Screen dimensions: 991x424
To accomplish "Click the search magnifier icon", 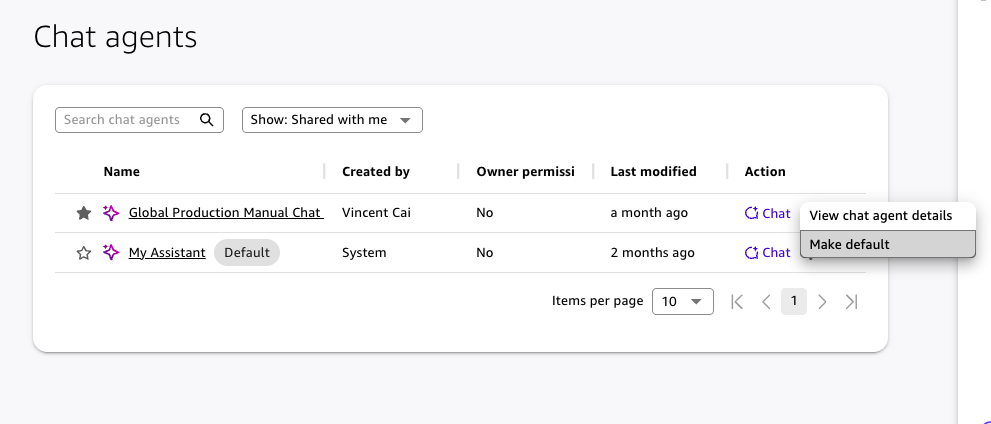I will [x=207, y=119].
